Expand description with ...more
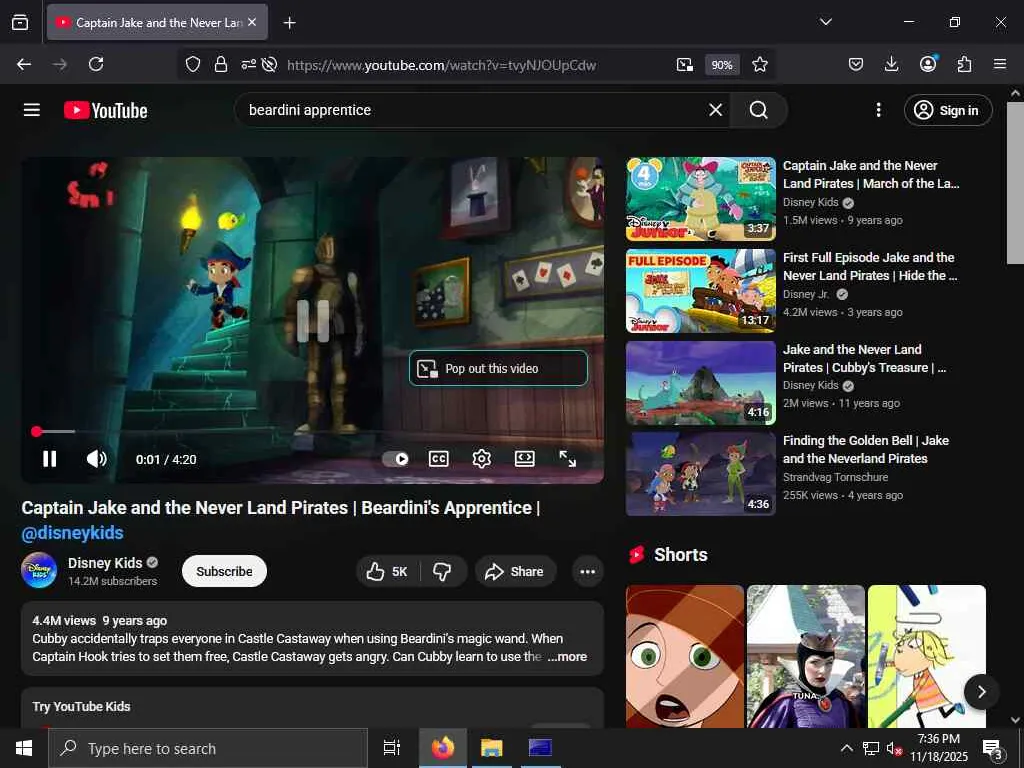Image resolution: width=1024 pixels, height=768 pixels. 567,656
